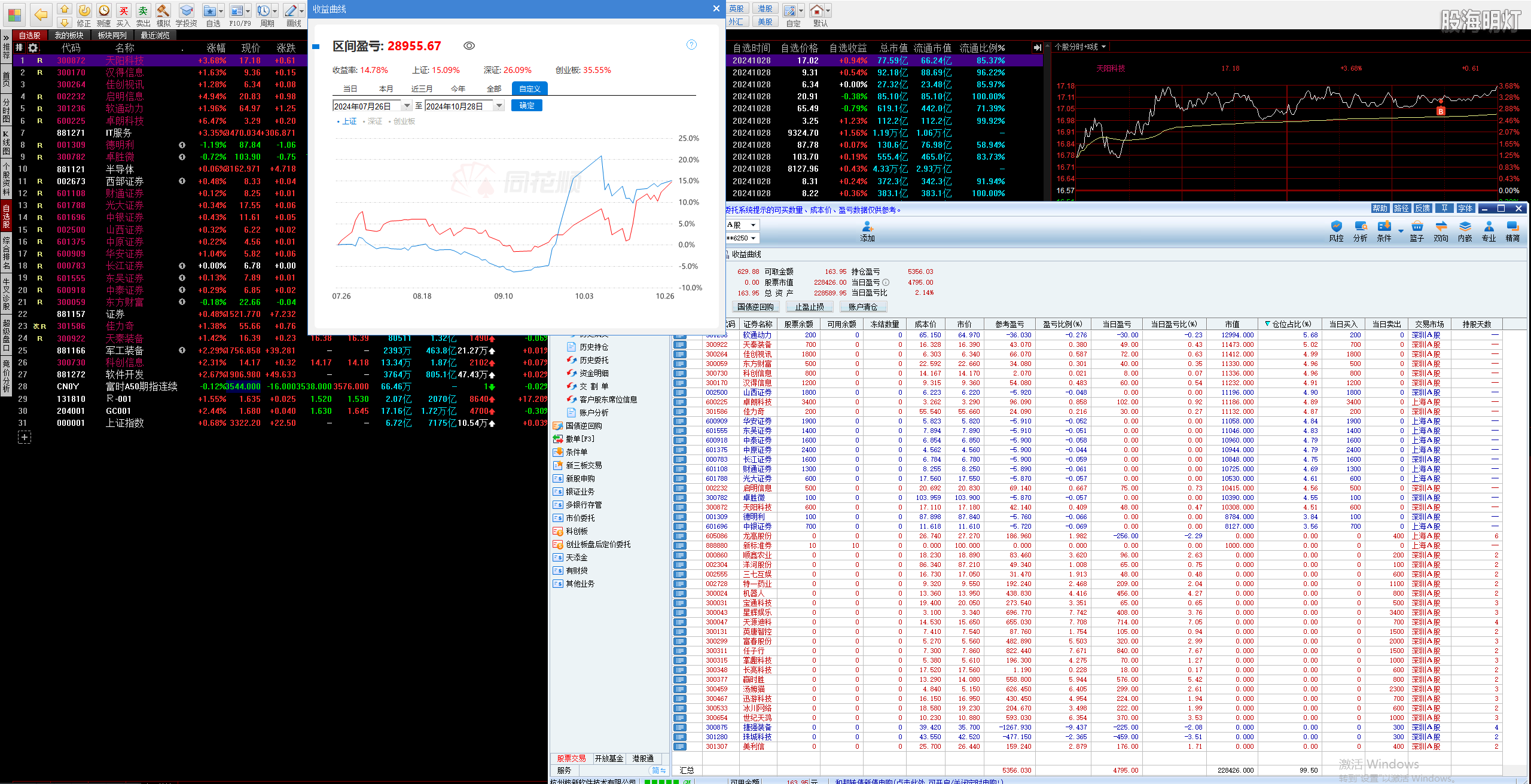Click the 卖出 sell icon
1531x784 pixels.
[144, 10]
